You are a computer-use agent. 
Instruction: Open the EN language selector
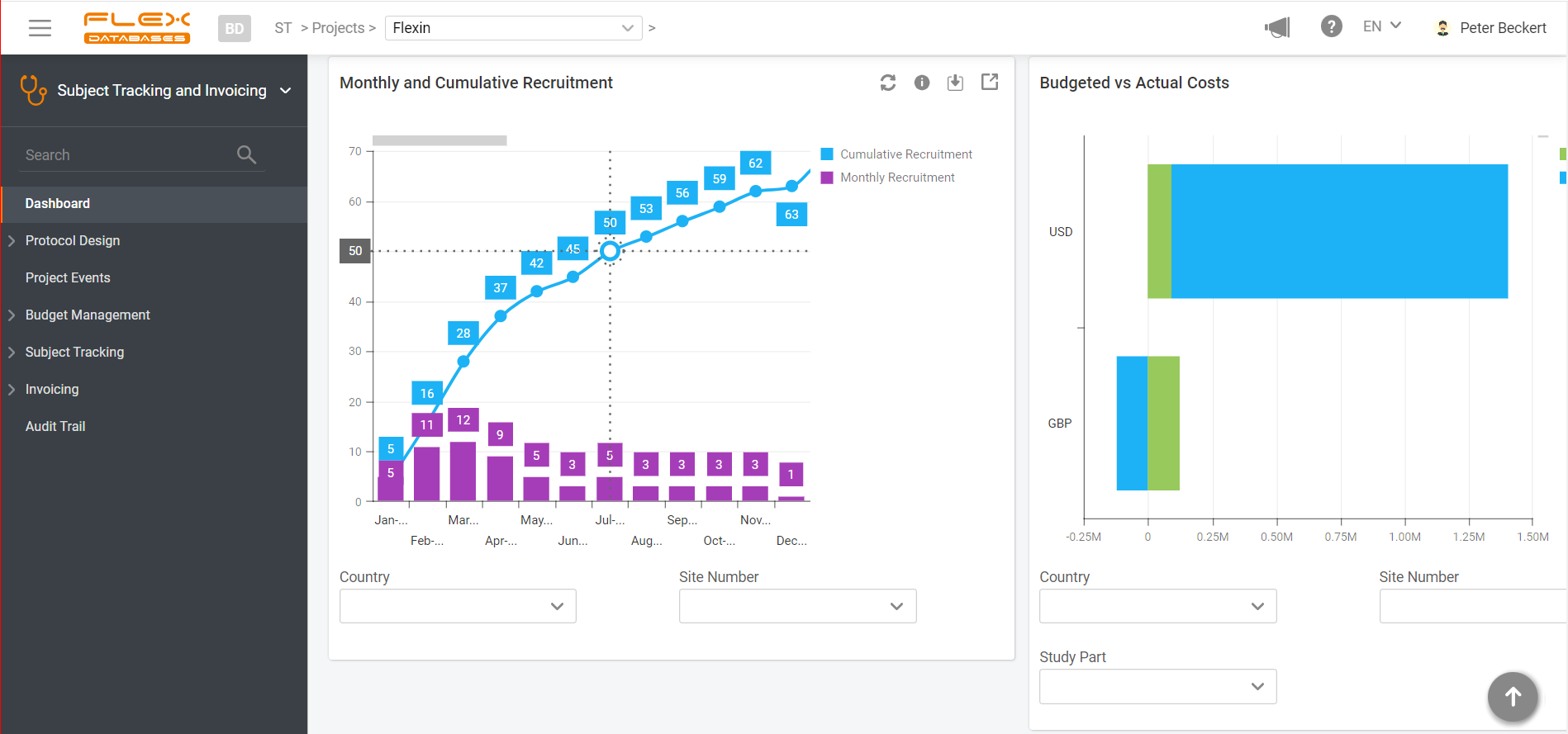(x=1381, y=26)
